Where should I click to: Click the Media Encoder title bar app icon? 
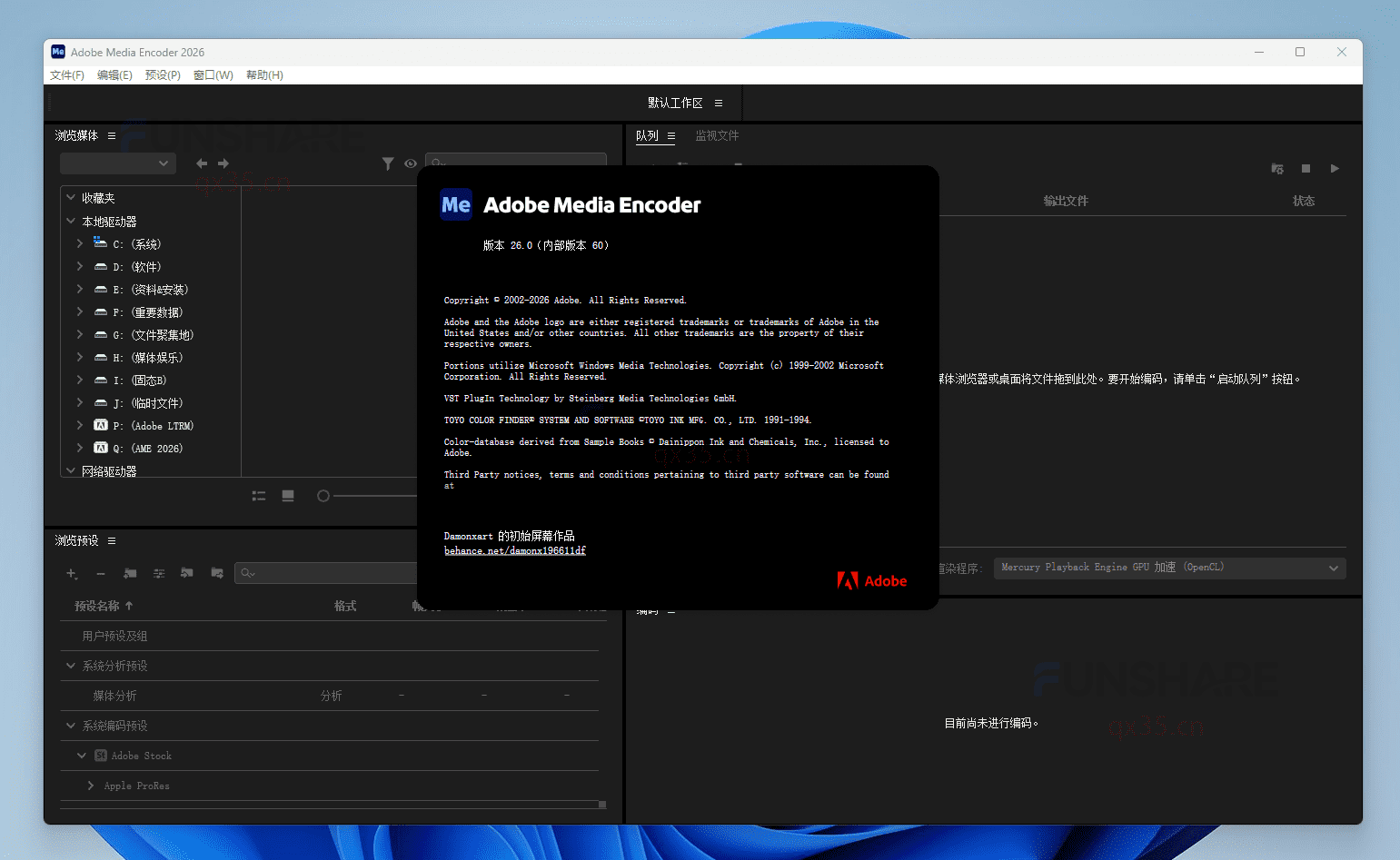pyautogui.click(x=58, y=52)
